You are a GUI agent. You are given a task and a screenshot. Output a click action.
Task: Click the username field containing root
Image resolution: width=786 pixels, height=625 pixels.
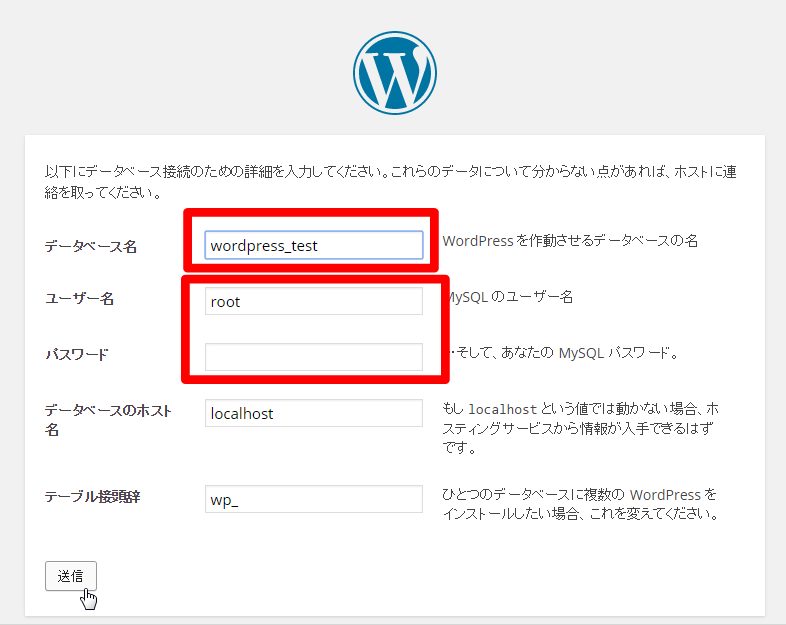(x=313, y=301)
